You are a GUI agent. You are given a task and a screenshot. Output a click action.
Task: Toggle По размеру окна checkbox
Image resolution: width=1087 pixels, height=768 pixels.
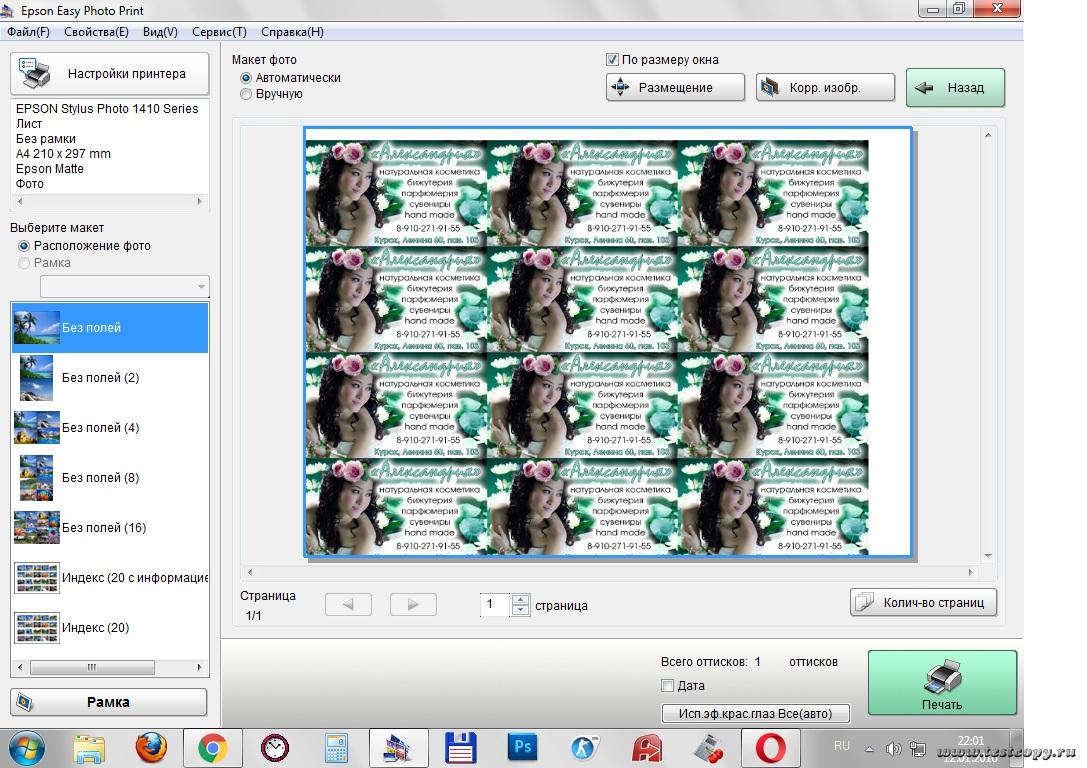click(613, 60)
